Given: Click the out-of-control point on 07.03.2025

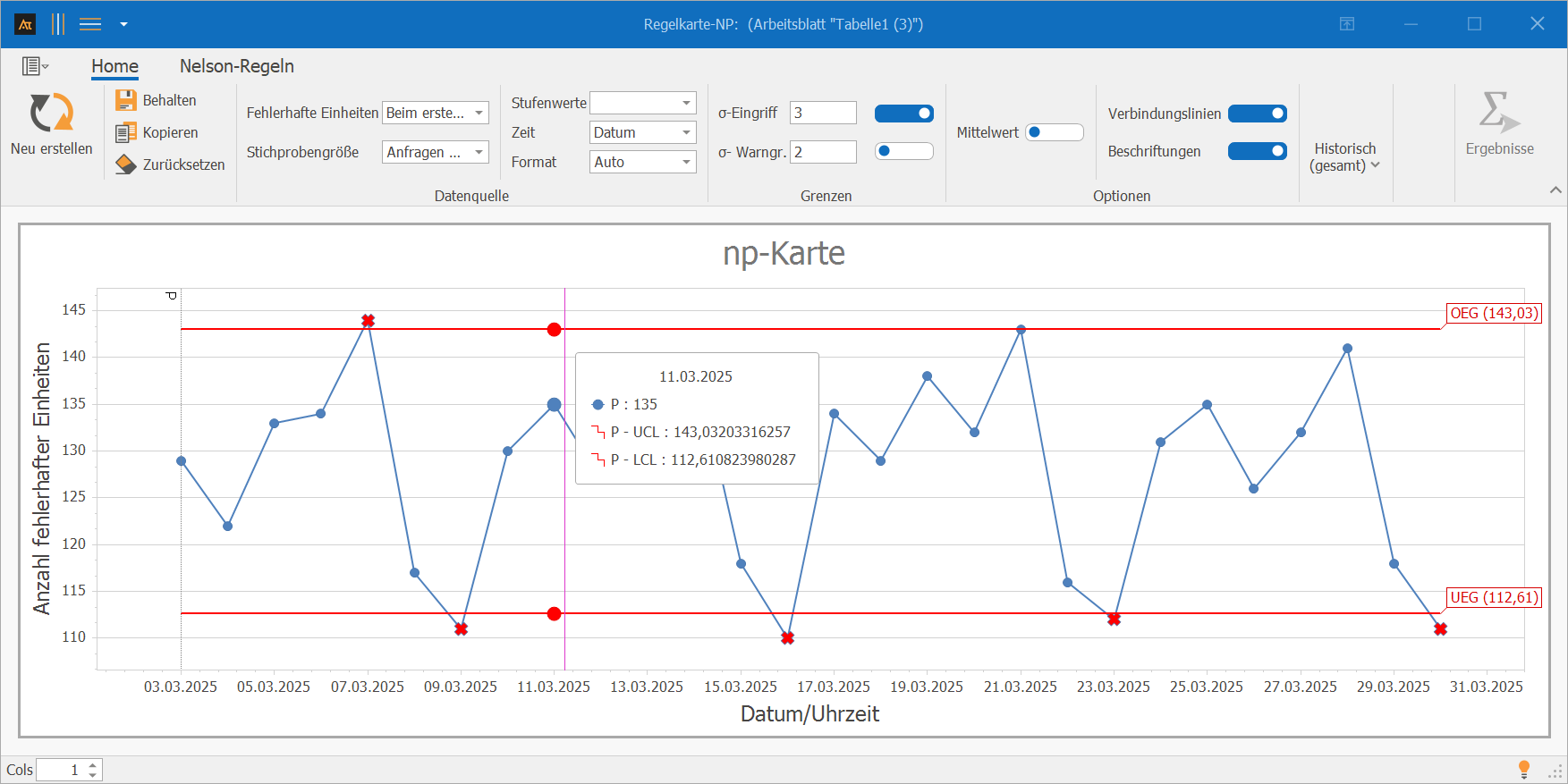Looking at the screenshot, I should [x=368, y=320].
